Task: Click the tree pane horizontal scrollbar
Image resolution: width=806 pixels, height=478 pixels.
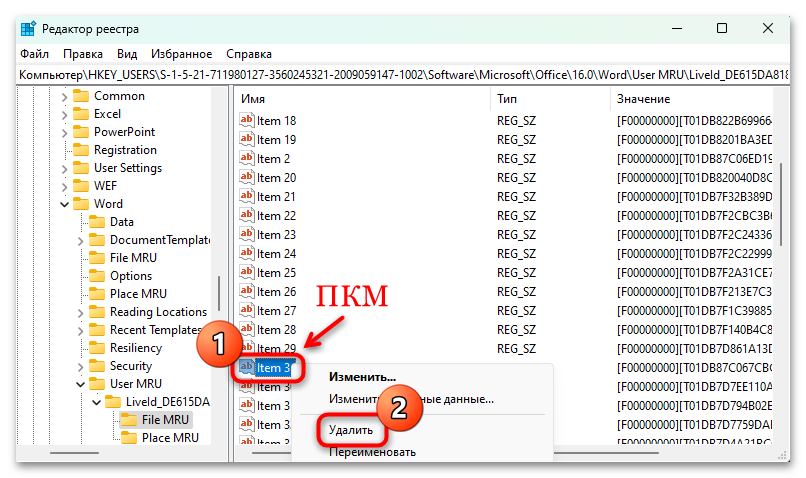Action: [x=74, y=453]
